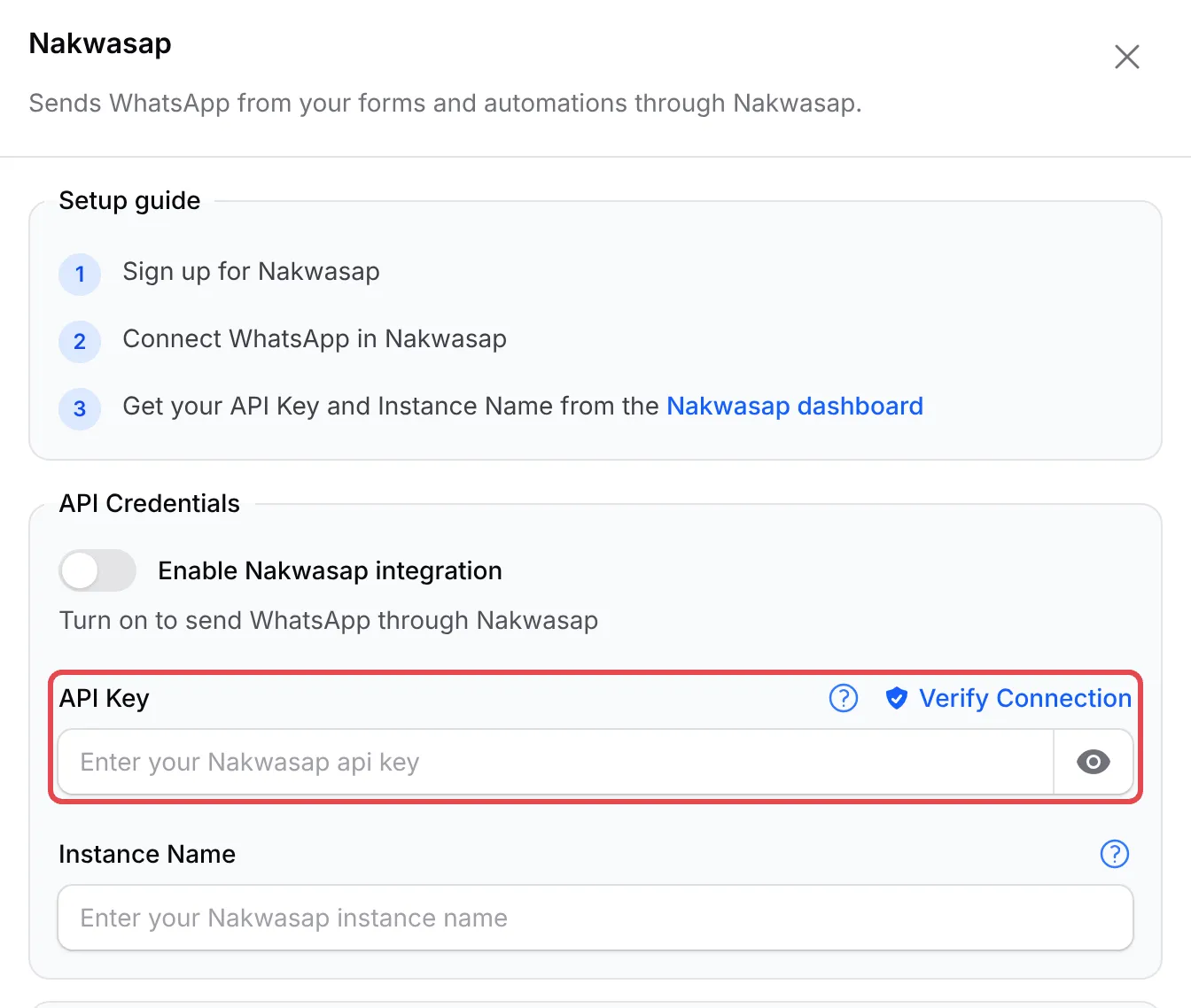This screenshot has width=1191, height=1008.
Task: Click the "API Credentials" heading
Action: tap(150, 503)
